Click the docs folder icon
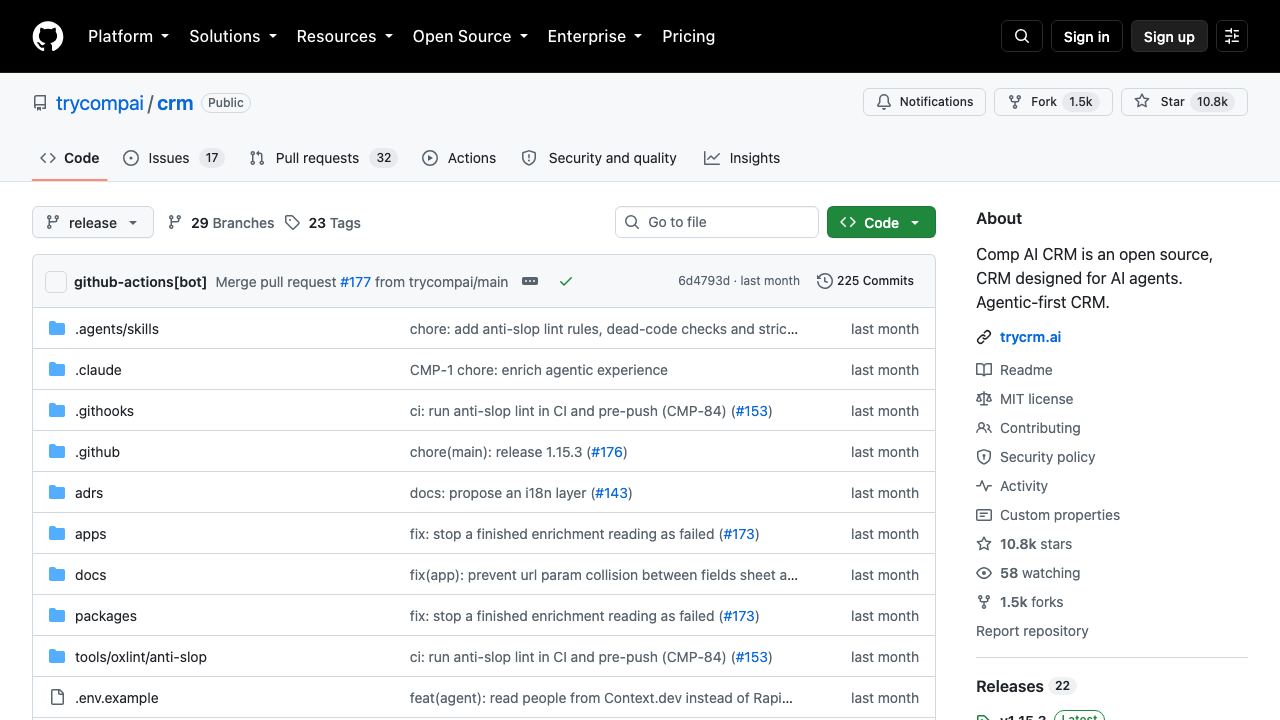 pos(57,575)
